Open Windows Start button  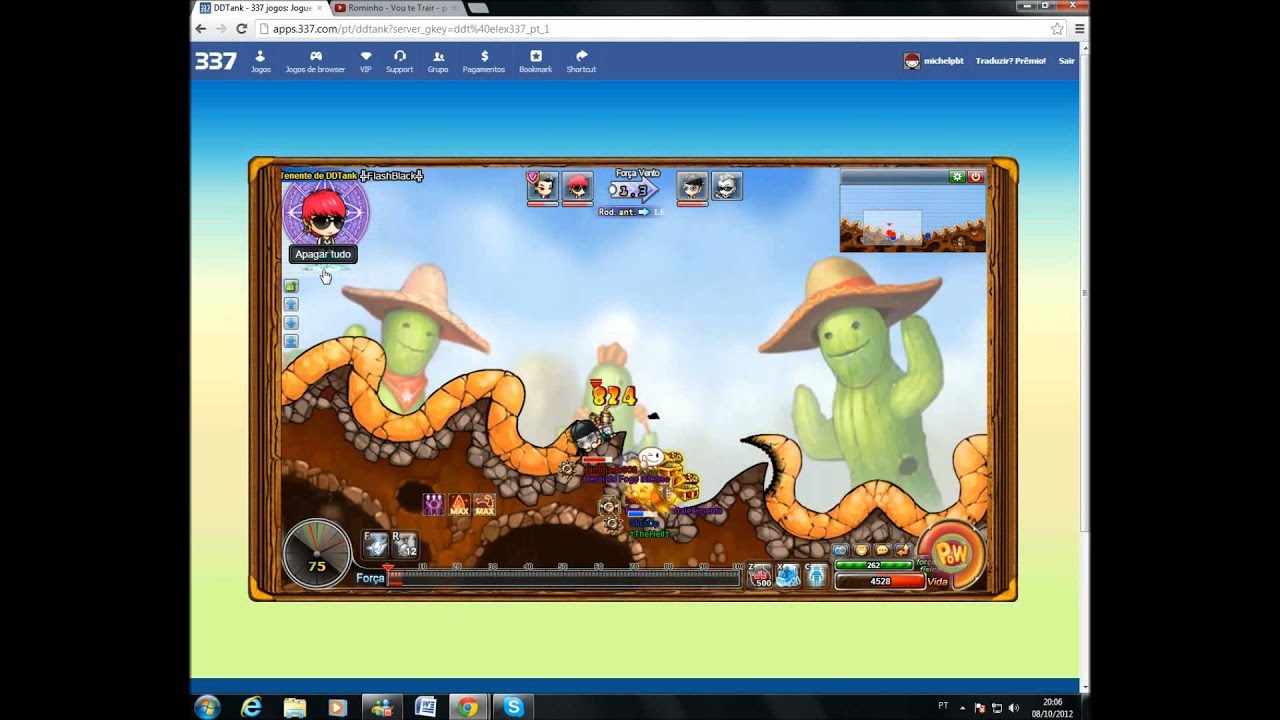(x=208, y=707)
